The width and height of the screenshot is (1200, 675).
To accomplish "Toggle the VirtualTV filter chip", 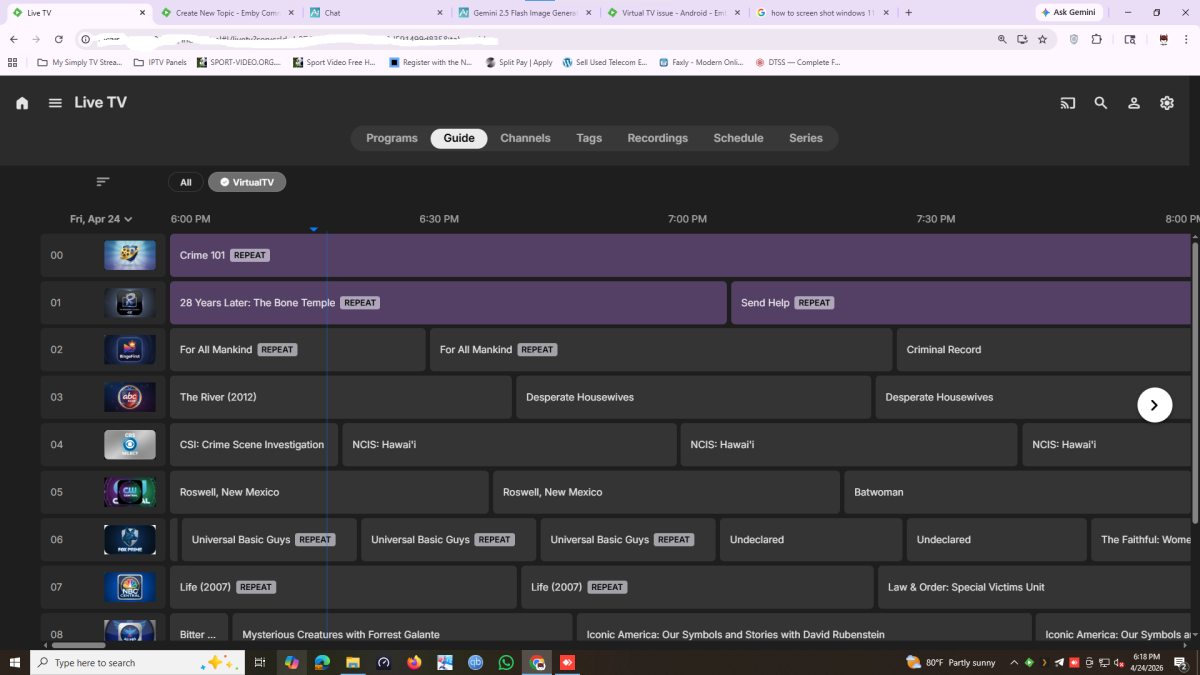I will click(x=247, y=182).
